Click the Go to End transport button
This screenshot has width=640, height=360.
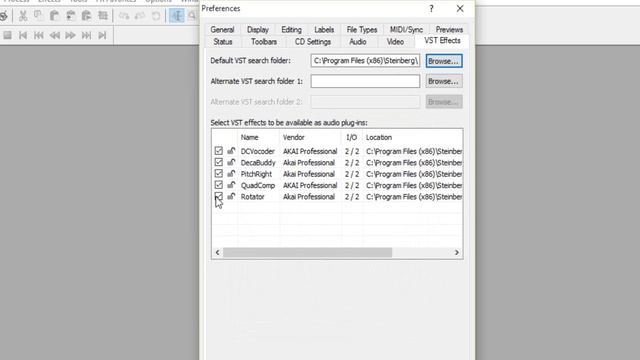[x=102, y=35]
